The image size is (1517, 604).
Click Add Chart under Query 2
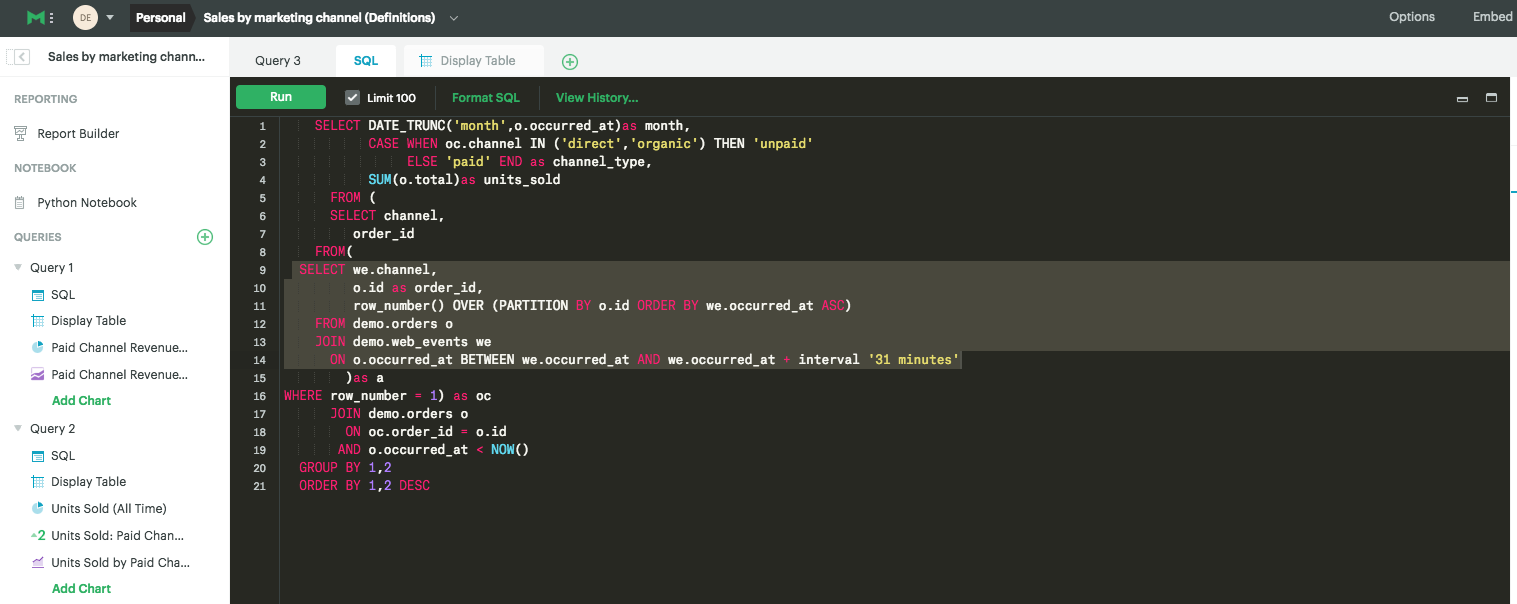[x=81, y=589]
